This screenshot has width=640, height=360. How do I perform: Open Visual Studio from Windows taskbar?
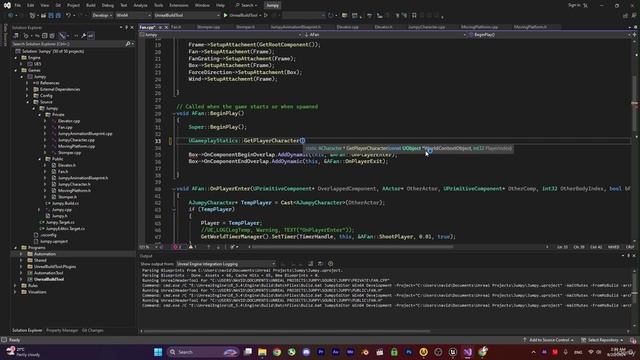pyautogui.click(x=468, y=352)
